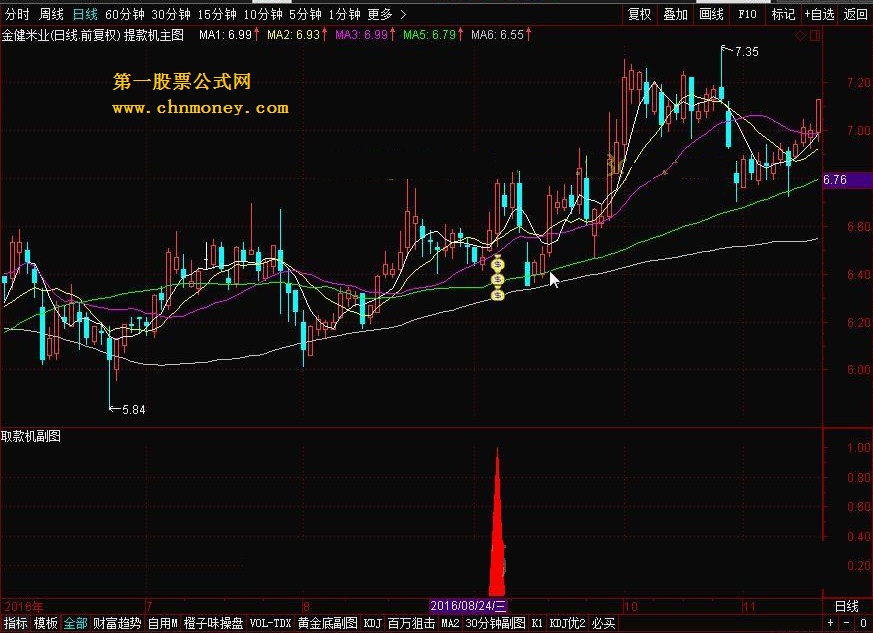This screenshot has width=873, height=633.
Task: Select the MA2: 6.93 moving average label
Action: [x=297, y=35]
